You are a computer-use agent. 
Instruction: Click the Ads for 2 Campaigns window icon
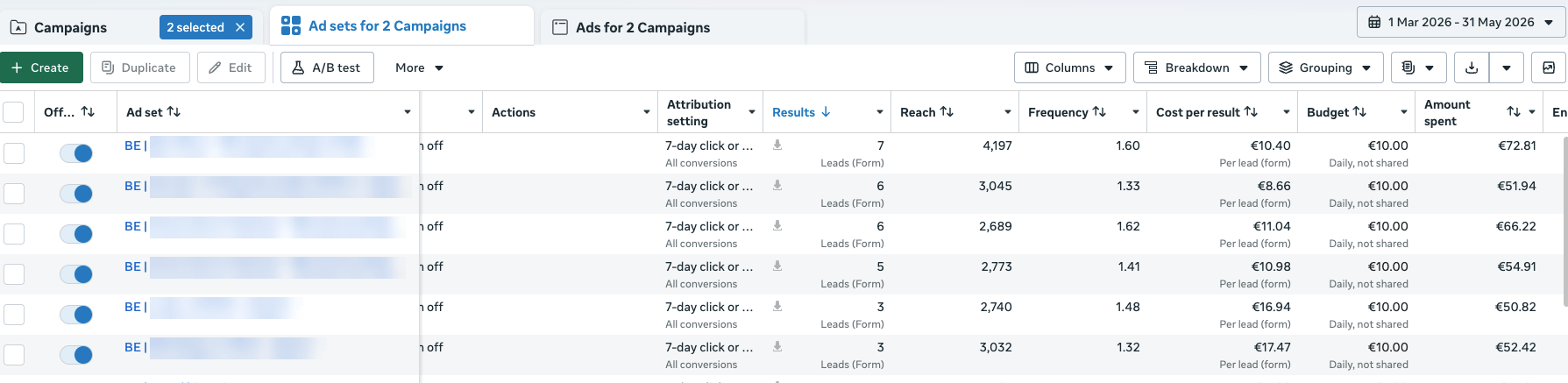[x=560, y=27]
